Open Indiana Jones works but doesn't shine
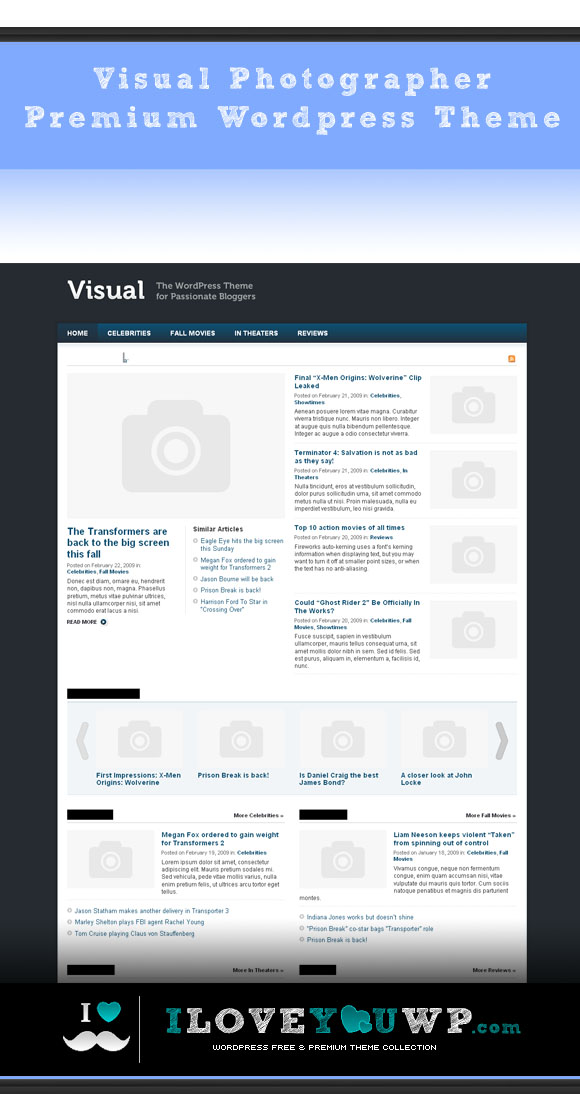 [x=360, y=917]
